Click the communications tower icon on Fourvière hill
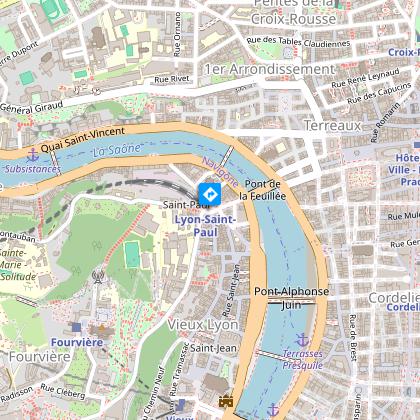Viewport: 420px width, 420px height. coord(98,277)
